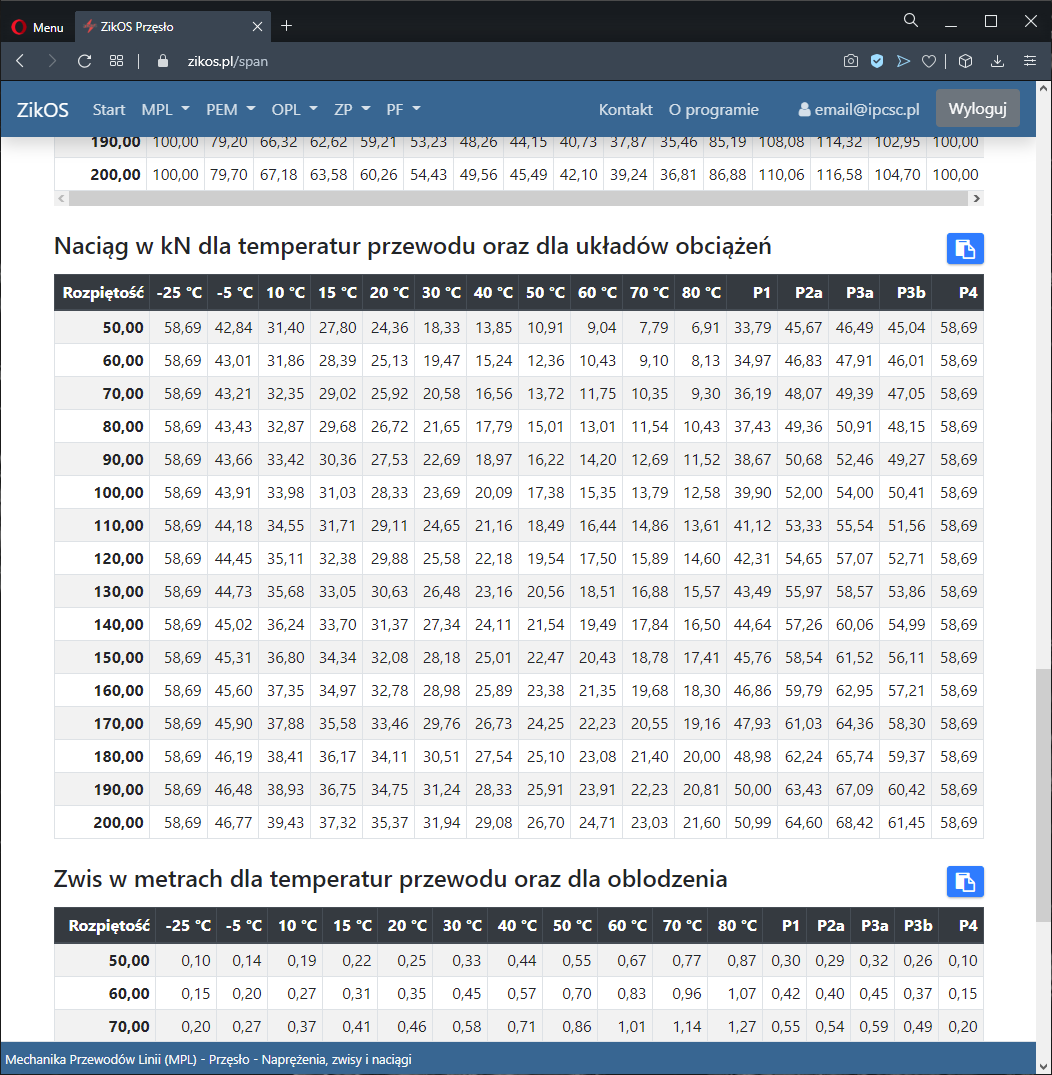Click the address bar showing zikos.pl/span

(x=228, y=61)
